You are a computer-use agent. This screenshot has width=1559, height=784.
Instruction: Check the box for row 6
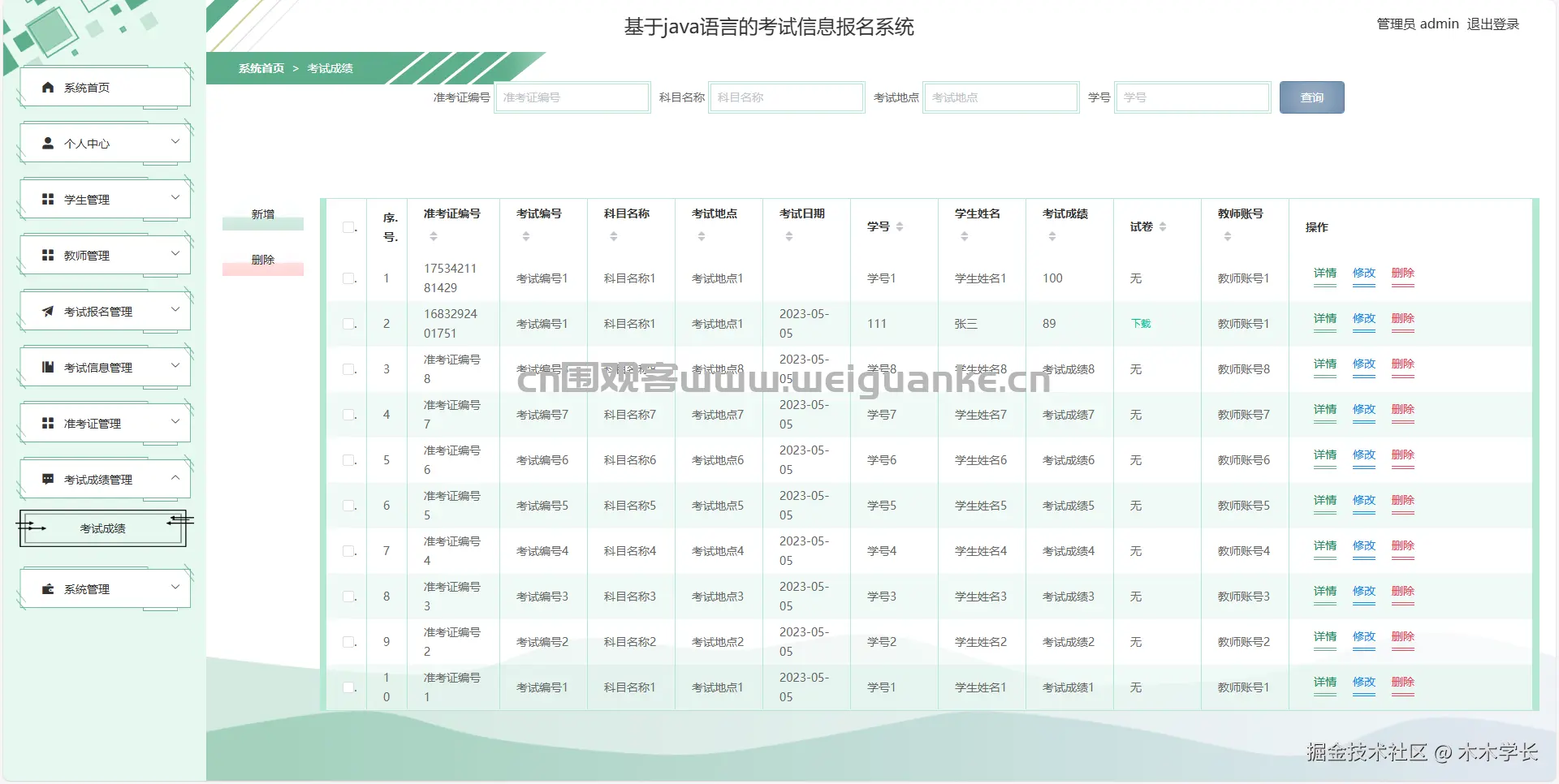(x=348, y=506)
